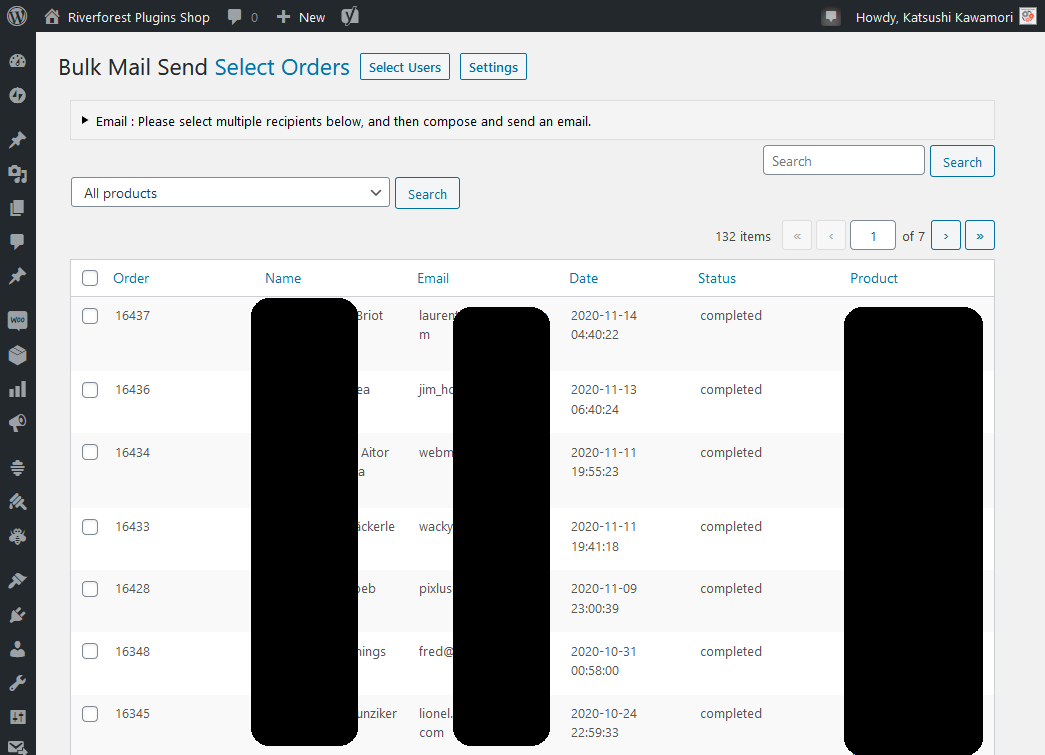Go to next page of orders

945,236
